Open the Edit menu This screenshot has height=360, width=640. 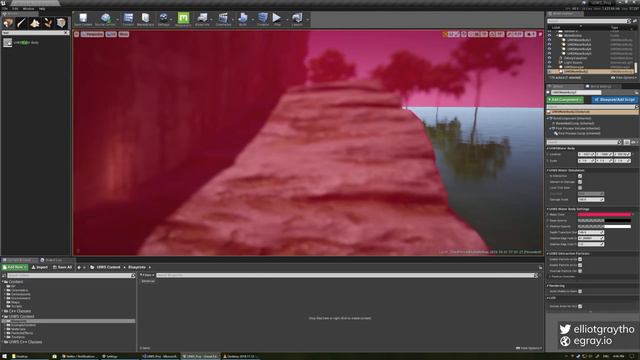[x=15, y=9]
